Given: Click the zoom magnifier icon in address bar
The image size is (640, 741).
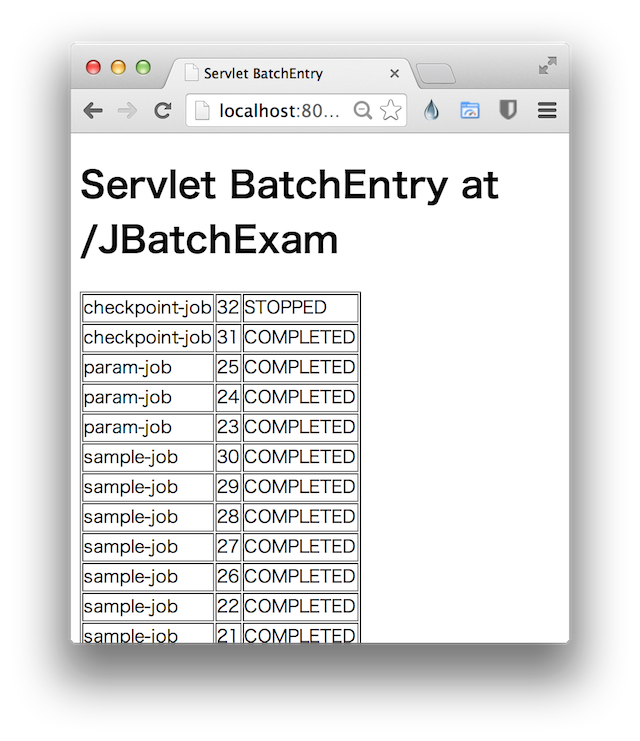Looking at the screenshot, I should [363, 111].
